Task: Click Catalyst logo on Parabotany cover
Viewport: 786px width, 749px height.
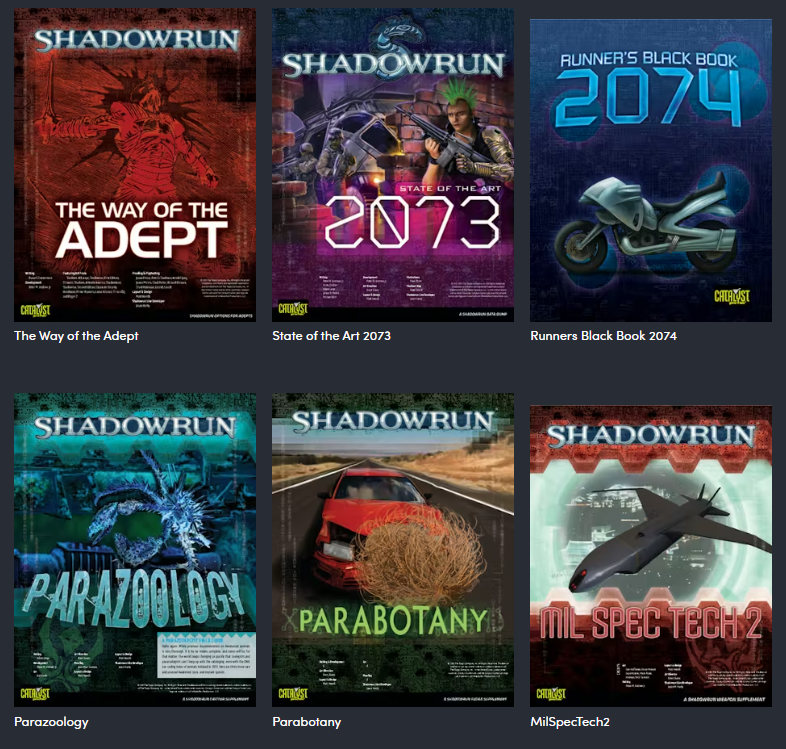Action: click(x=293, y=694)
